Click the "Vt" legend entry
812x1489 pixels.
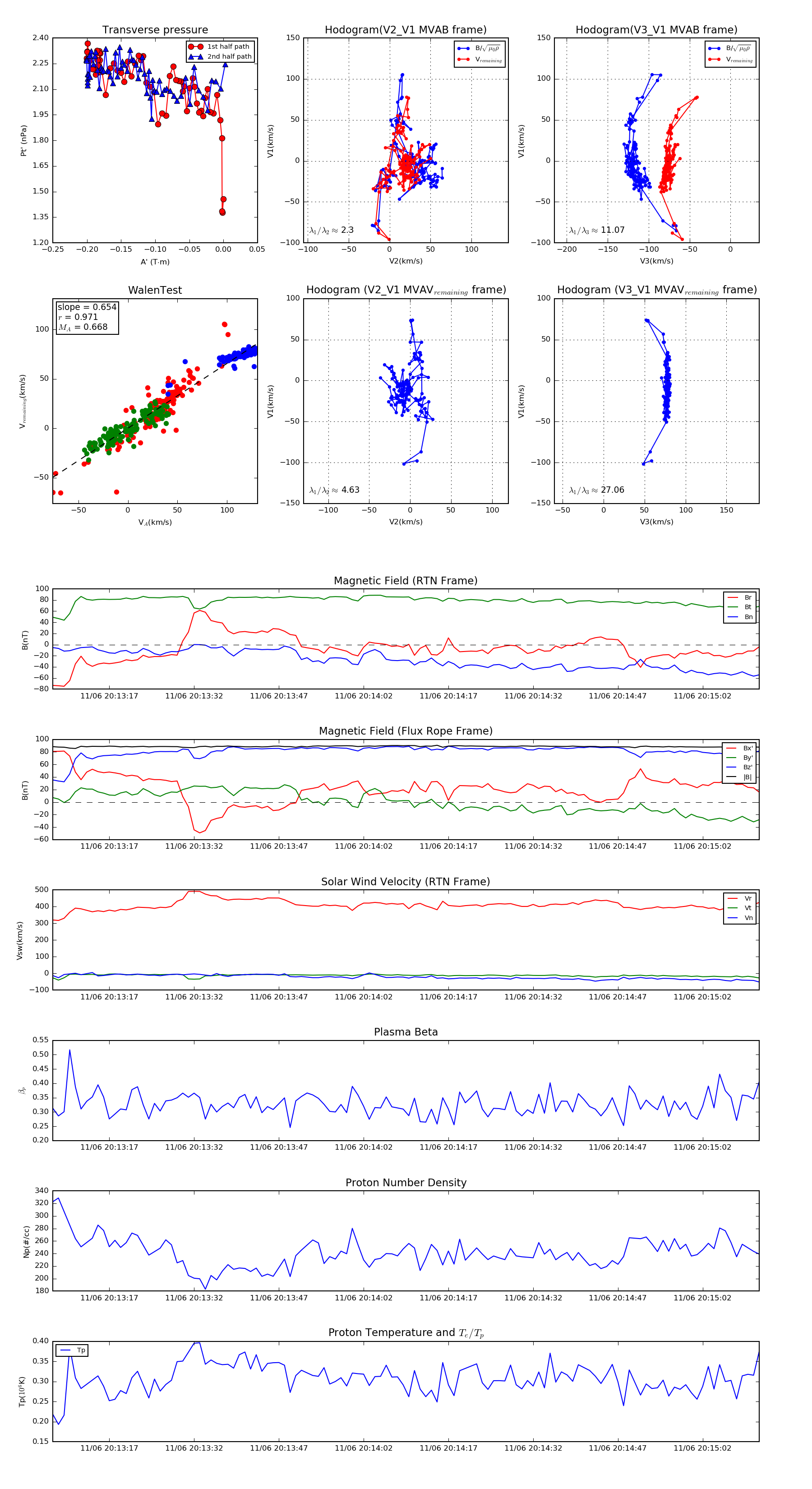coord(740,908)
